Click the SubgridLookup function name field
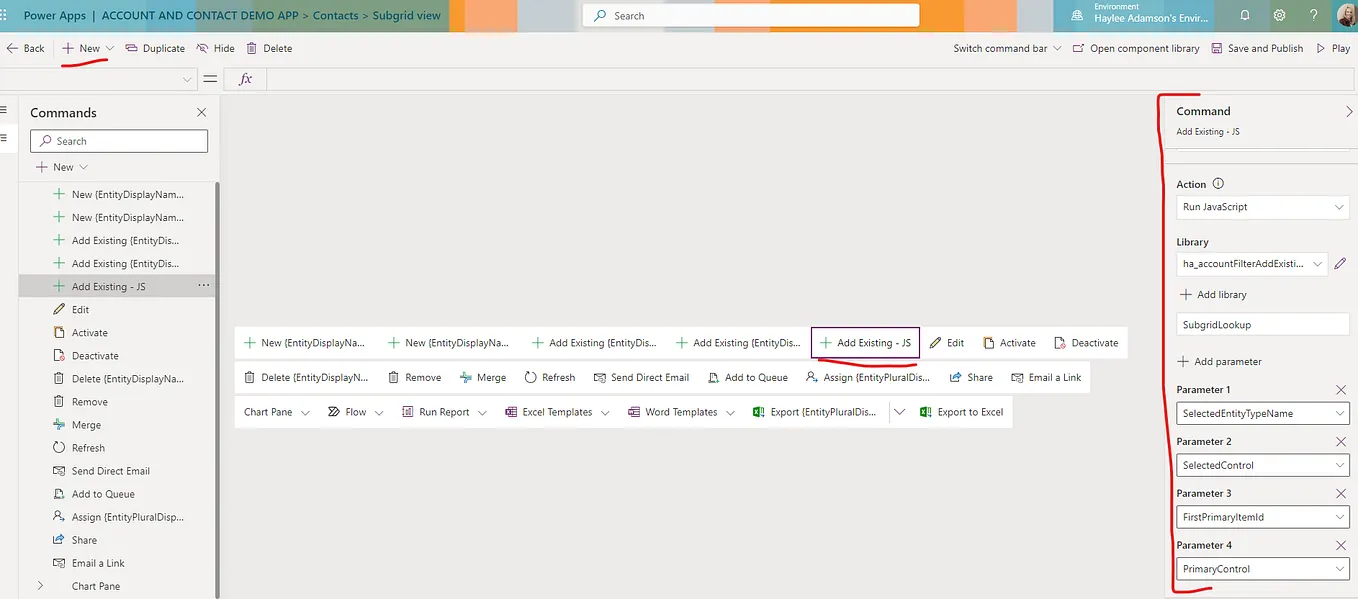The width and height of the screenshot is (1358, 599). coord(1263,325)
